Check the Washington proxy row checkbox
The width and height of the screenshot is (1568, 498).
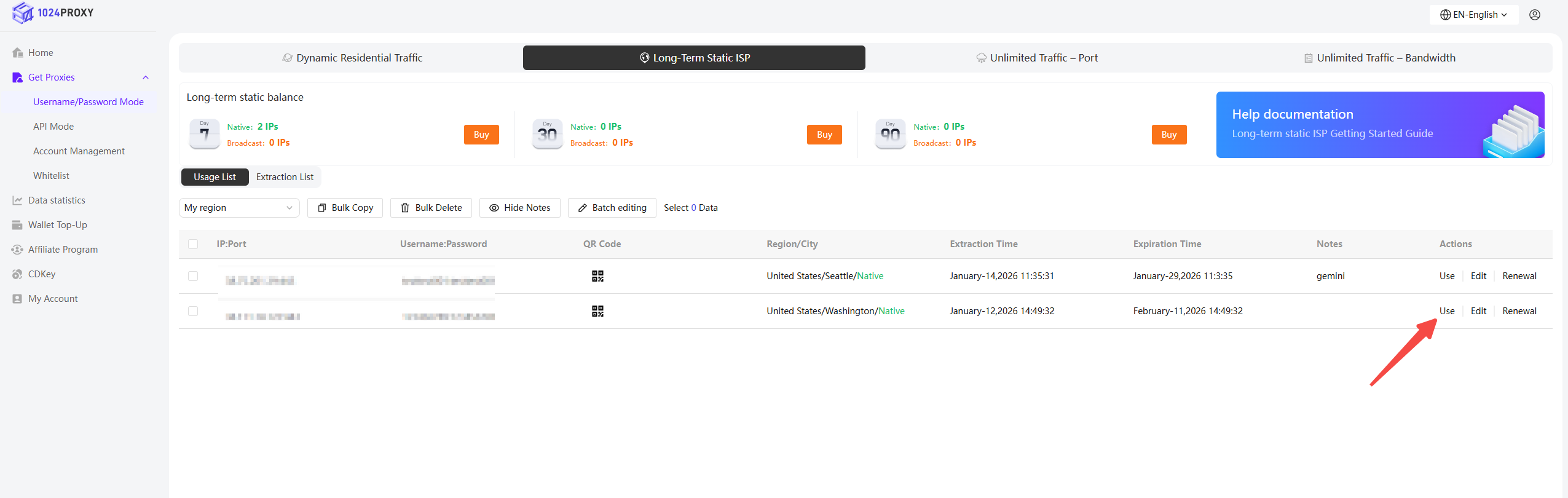click(x=193, y=311)
